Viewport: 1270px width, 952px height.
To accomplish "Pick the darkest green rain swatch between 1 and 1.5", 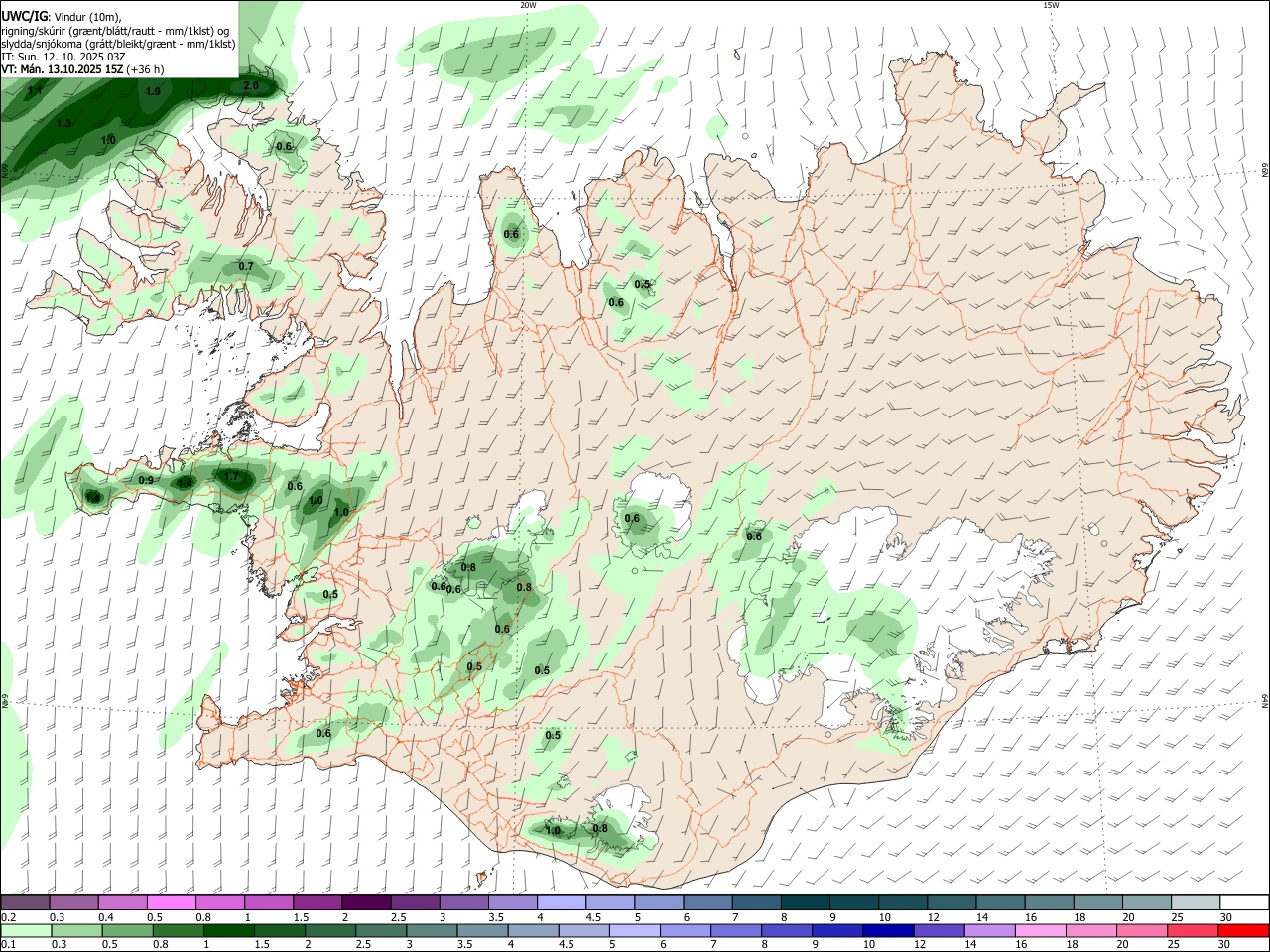I will [229, 931].
